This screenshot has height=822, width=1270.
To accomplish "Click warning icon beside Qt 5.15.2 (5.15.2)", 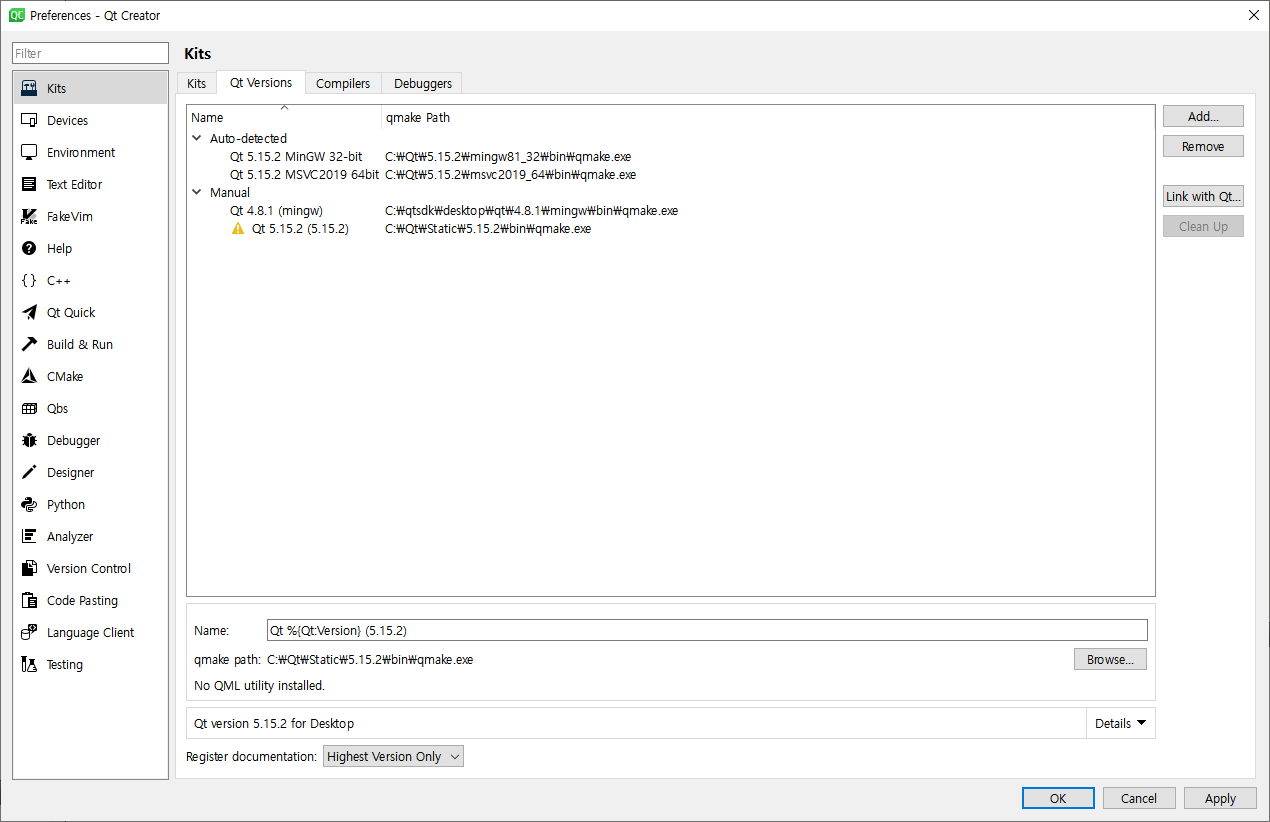I will (x=238, y=228).
